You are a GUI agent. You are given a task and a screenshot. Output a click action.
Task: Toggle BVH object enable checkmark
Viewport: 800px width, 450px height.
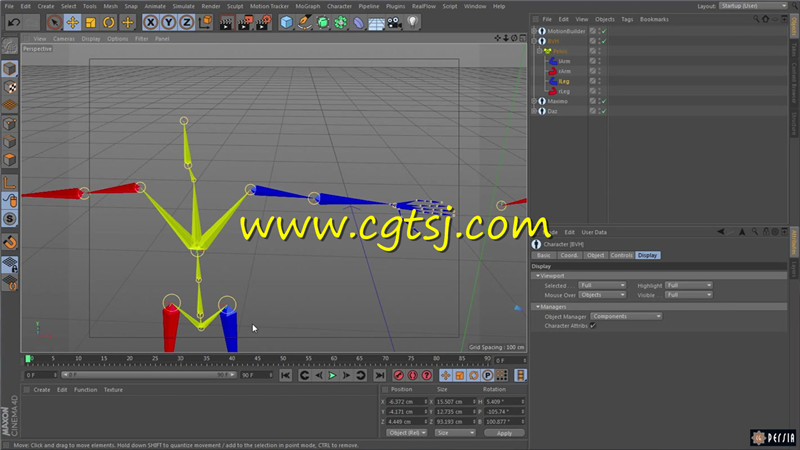point(604,41)
